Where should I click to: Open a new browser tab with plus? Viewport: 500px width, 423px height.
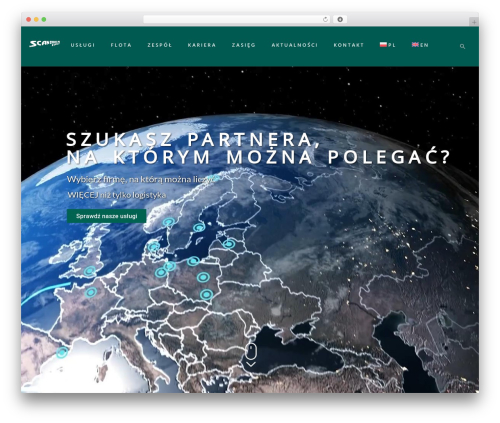[474, 22]
